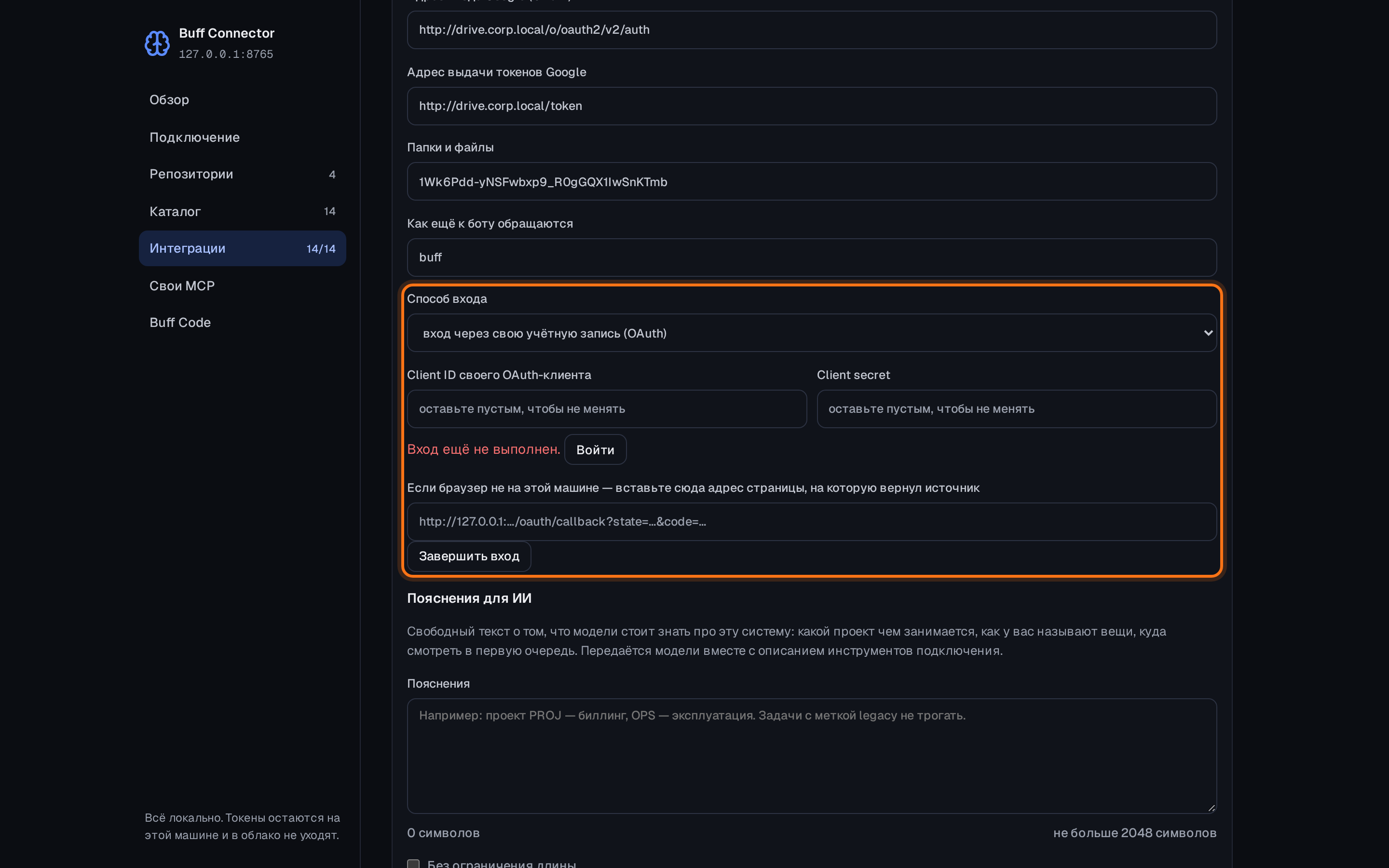Focus the Адрес выдачи токенов Google field
This screenshot has width=1389, height=868.
coord(812,106)
